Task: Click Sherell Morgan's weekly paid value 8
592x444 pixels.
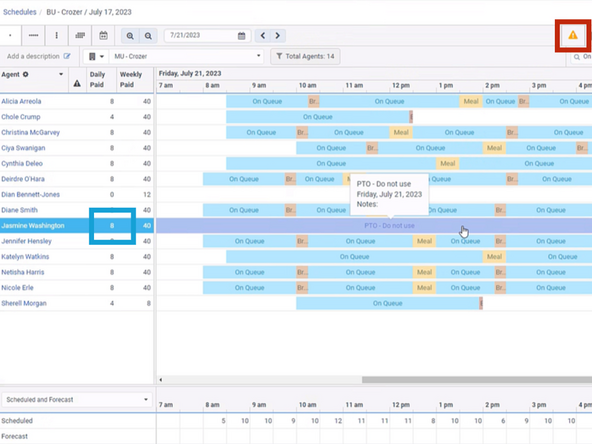Action: click(149, 303)
